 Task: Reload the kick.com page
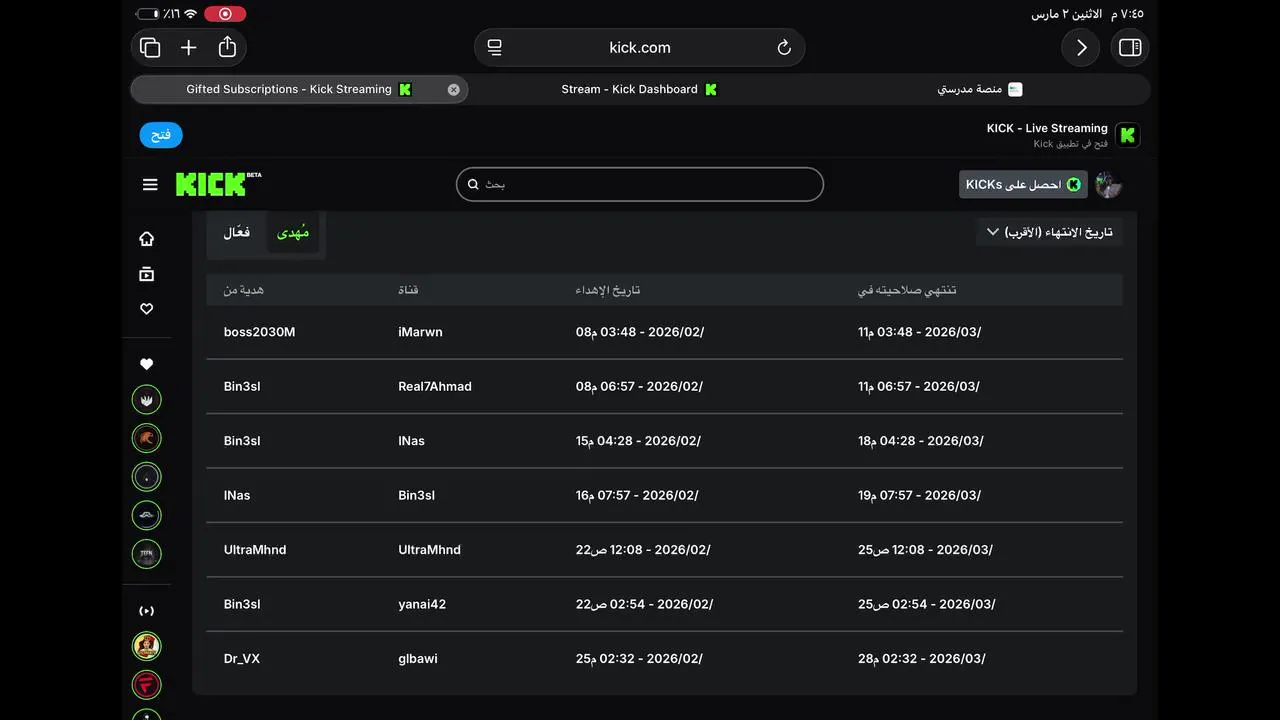784,47
